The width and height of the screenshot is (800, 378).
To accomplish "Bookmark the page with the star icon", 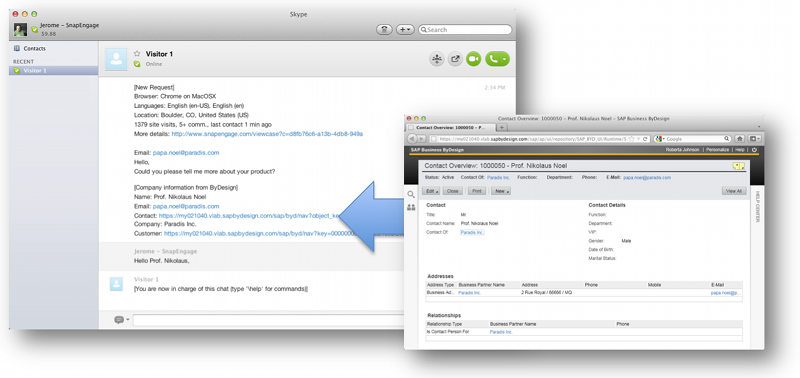I will 632,139.
